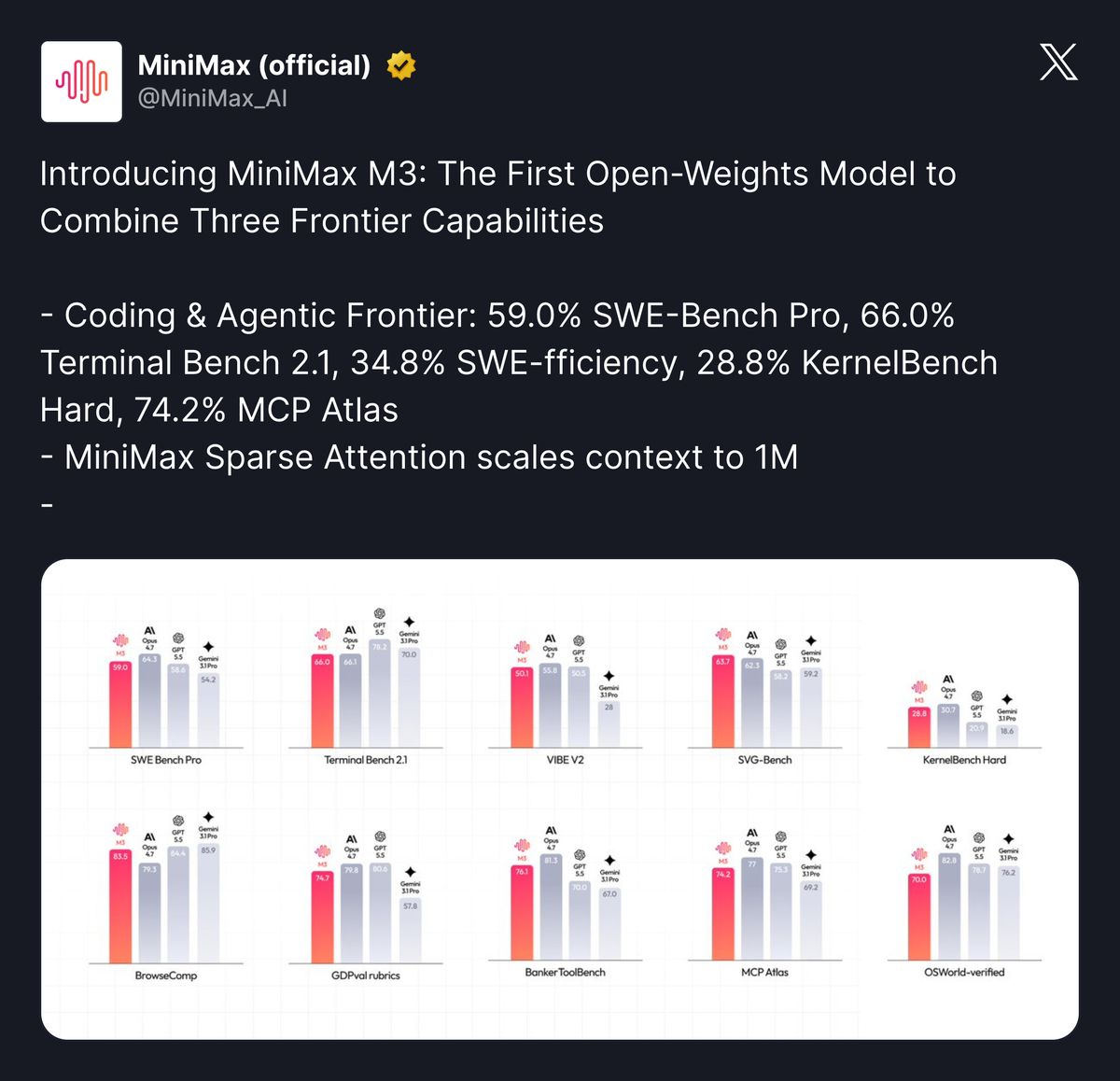
Task: Click the red 83.5 bar in BrowseComp
Action: coord(120,906)
